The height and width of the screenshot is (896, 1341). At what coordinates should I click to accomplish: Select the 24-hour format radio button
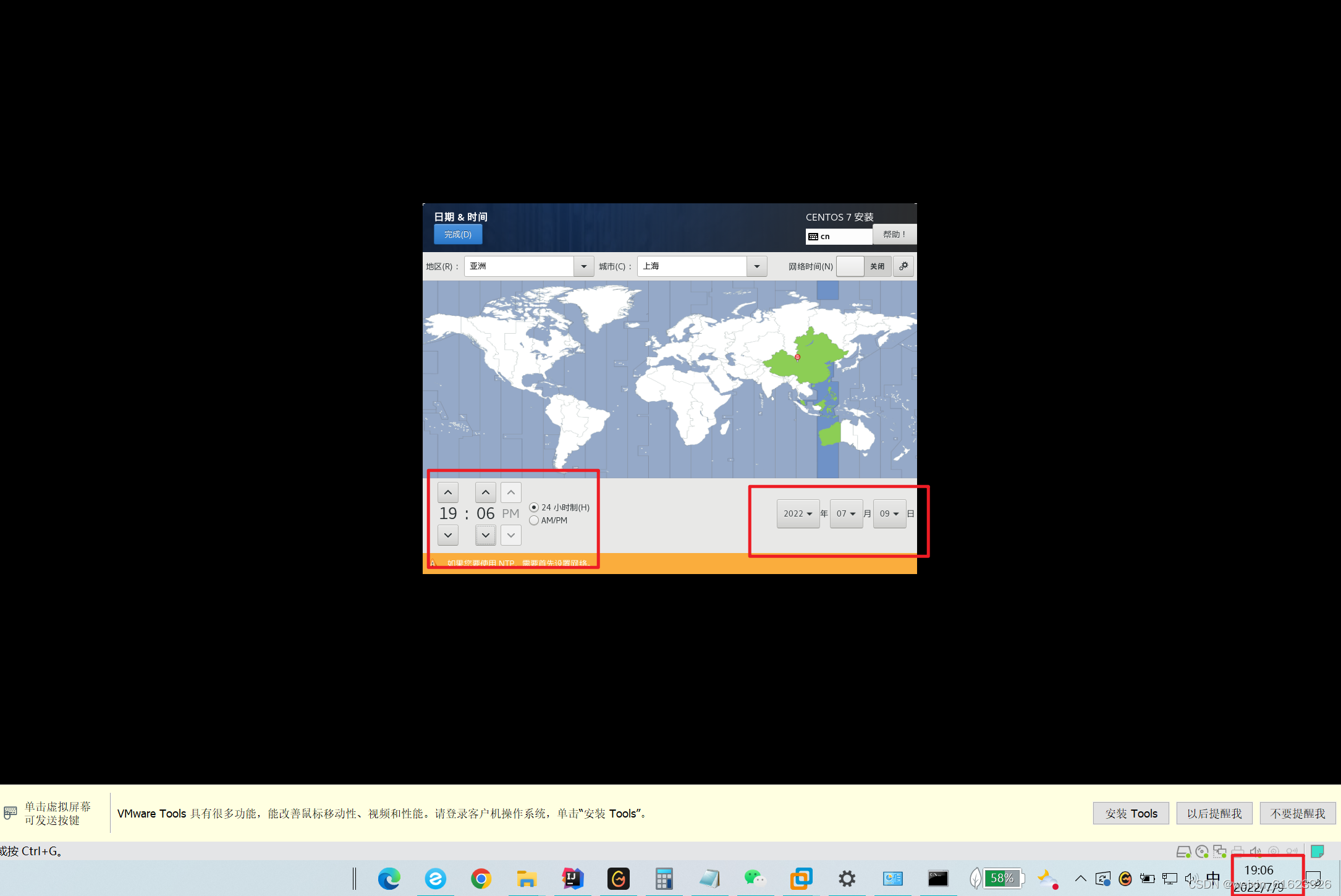(x=534, y=507)
